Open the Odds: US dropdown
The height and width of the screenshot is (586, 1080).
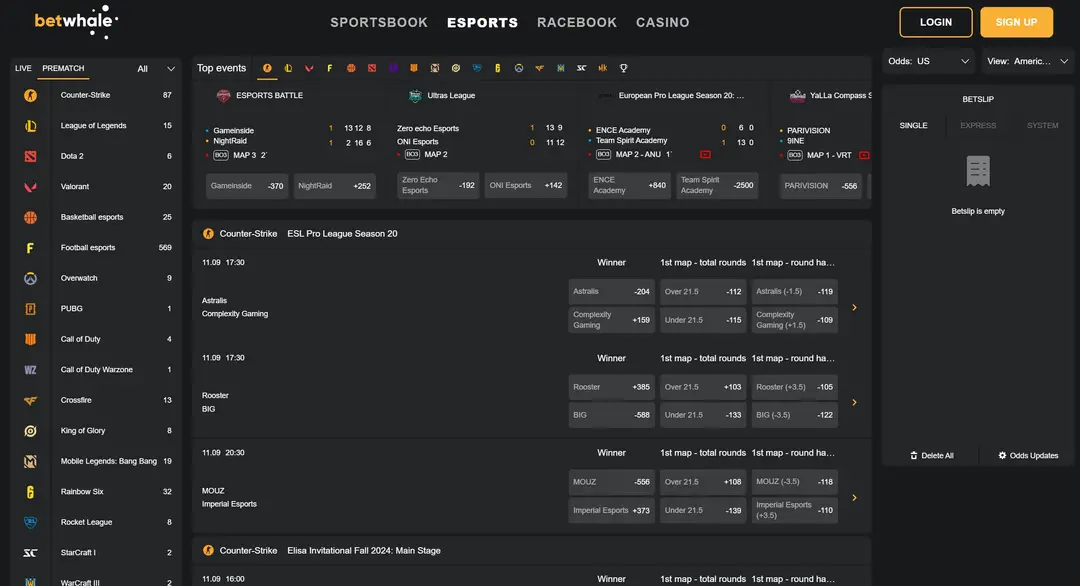(928, 61)
